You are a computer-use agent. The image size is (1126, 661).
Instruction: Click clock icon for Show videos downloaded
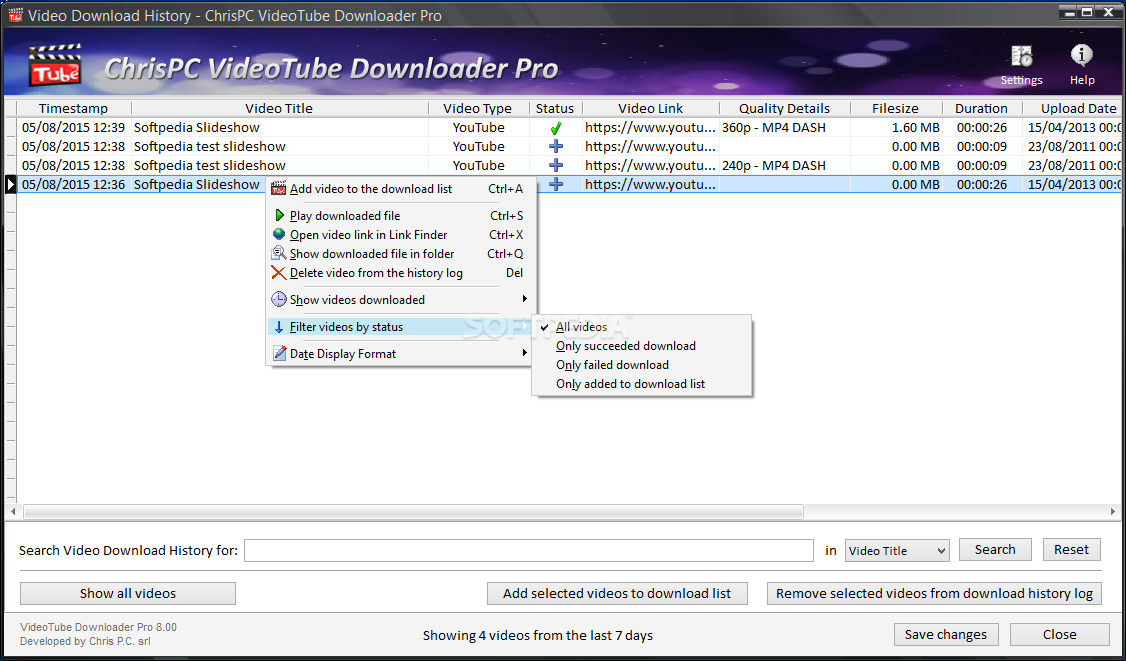click(x=279, y=300)
